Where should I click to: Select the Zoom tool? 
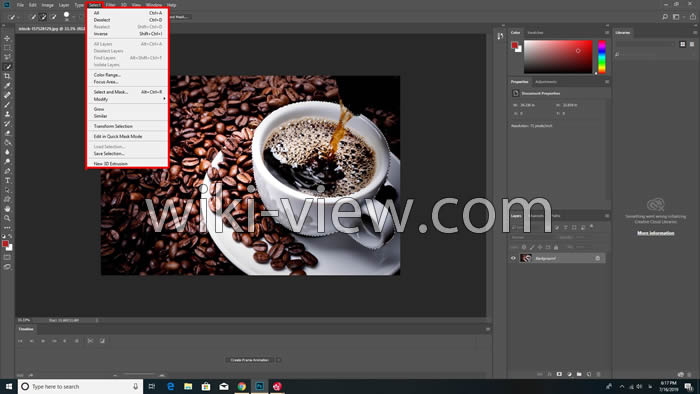tap(7, 218)
